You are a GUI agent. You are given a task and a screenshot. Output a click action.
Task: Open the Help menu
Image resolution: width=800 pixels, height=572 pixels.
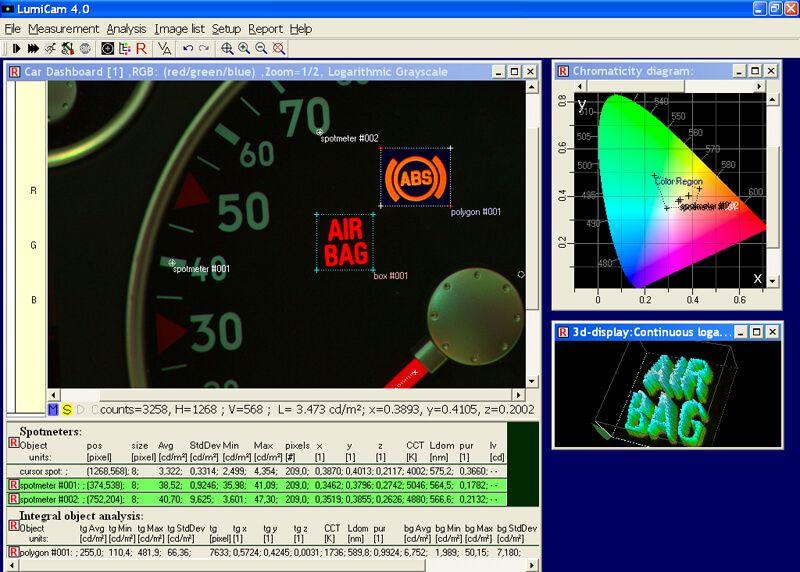pyautogui.click(x=301, y=29)
